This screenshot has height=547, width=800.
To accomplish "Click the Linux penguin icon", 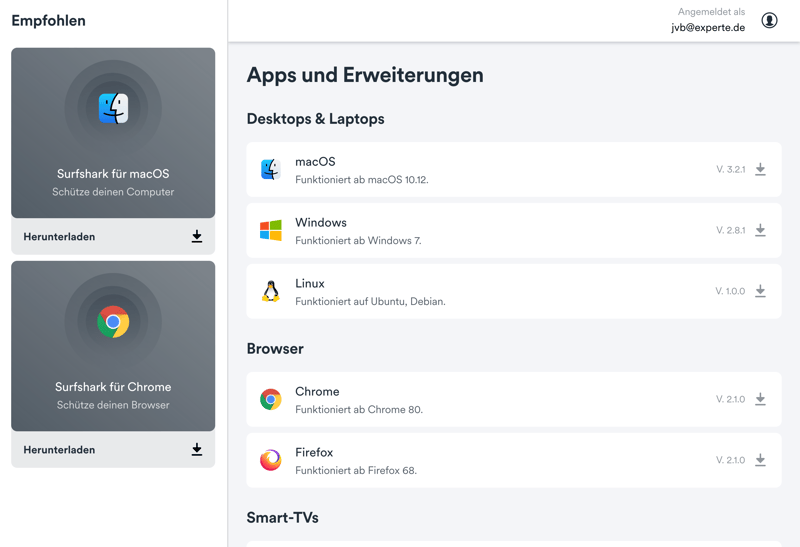I will click(270, 291).
